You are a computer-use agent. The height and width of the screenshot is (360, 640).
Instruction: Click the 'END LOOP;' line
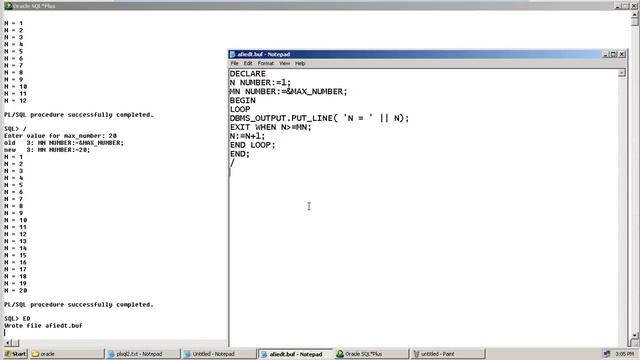pyautogui.click(x=253, y=145)
